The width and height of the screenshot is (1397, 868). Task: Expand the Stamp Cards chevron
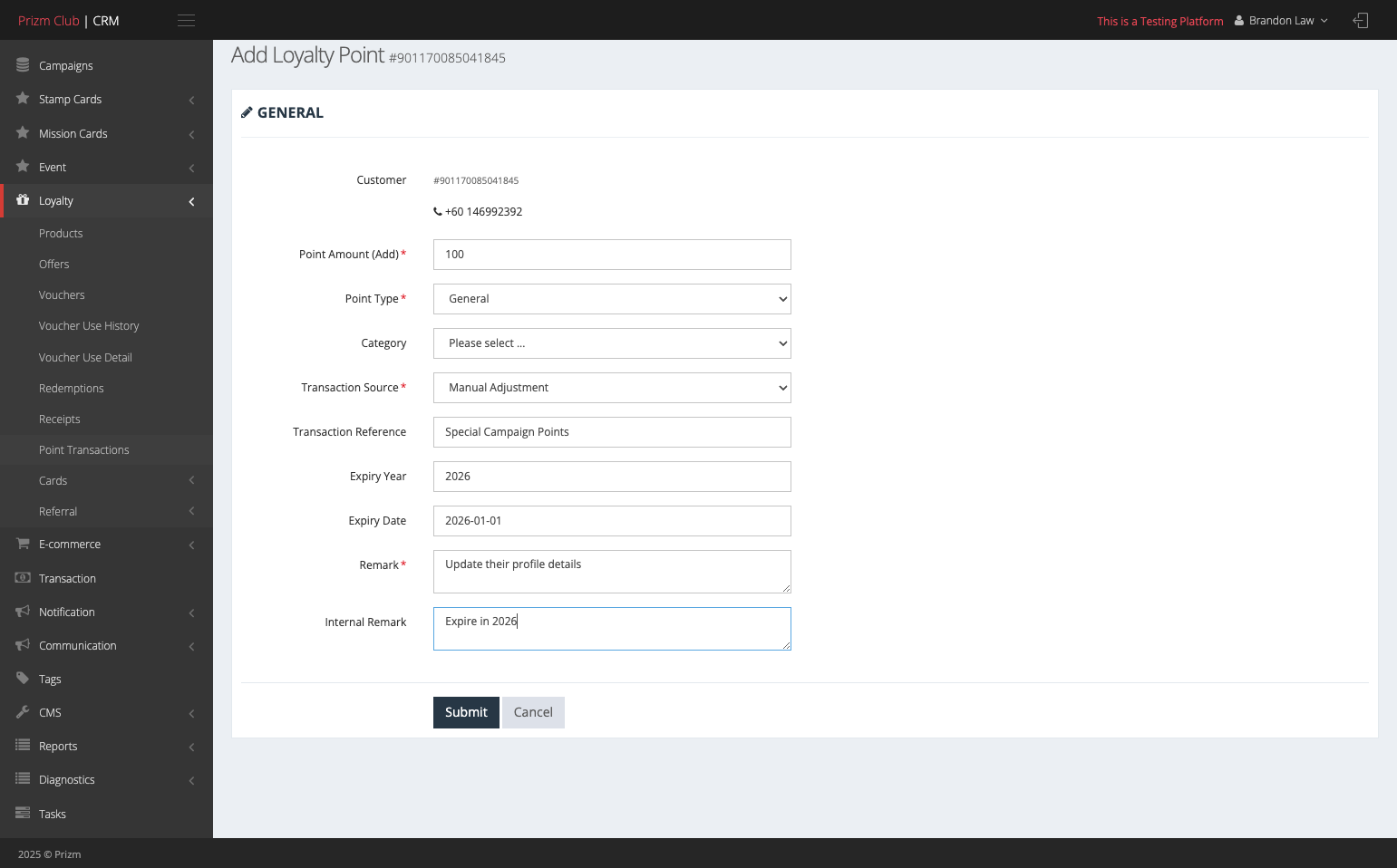point(191,100)
